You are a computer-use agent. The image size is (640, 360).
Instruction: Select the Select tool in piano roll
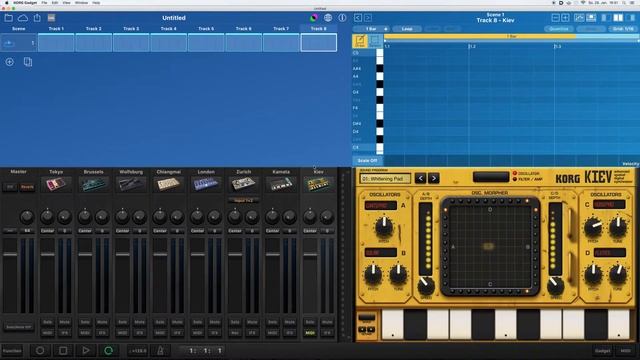click(x=375, y=41)
